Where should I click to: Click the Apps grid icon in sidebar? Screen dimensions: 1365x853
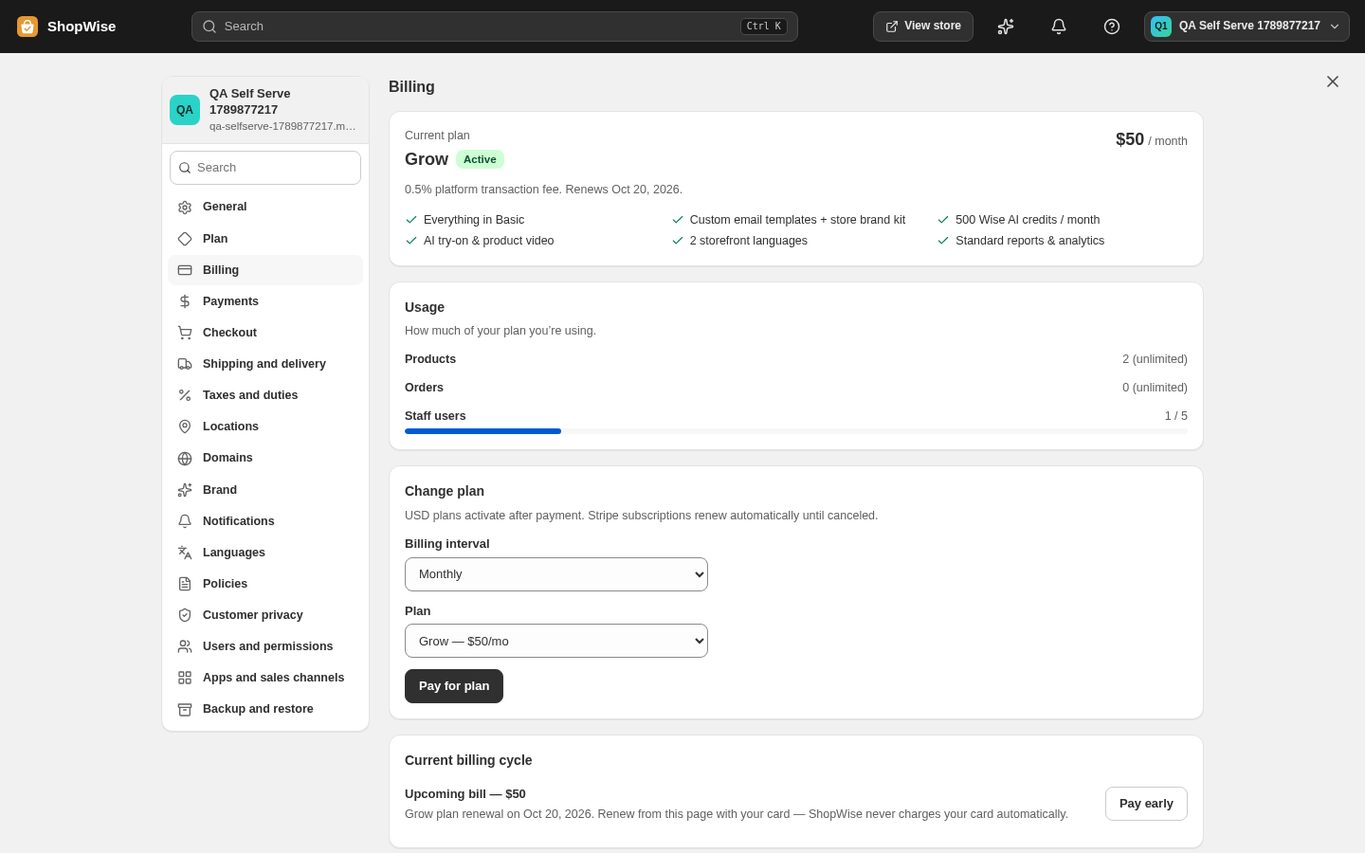pos(185,678)
